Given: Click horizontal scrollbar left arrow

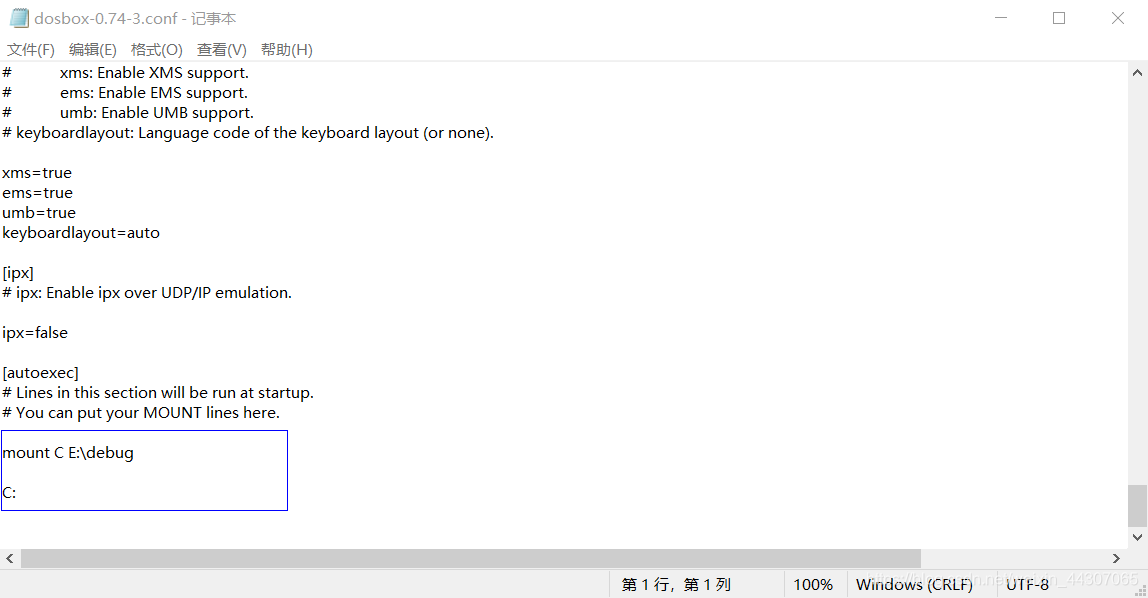Looking at the screenshot, I should pyautogui.click(x=10, y=558).
